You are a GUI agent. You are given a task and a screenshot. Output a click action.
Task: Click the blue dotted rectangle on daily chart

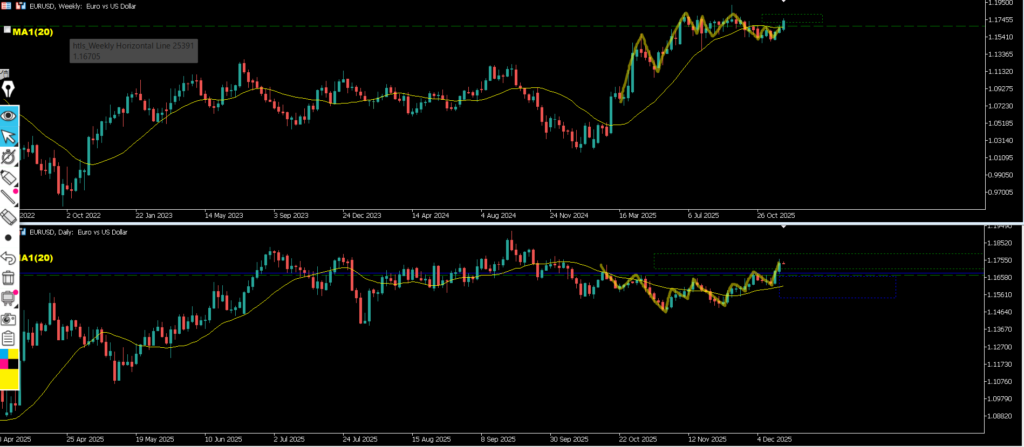(x=840, y=287)
